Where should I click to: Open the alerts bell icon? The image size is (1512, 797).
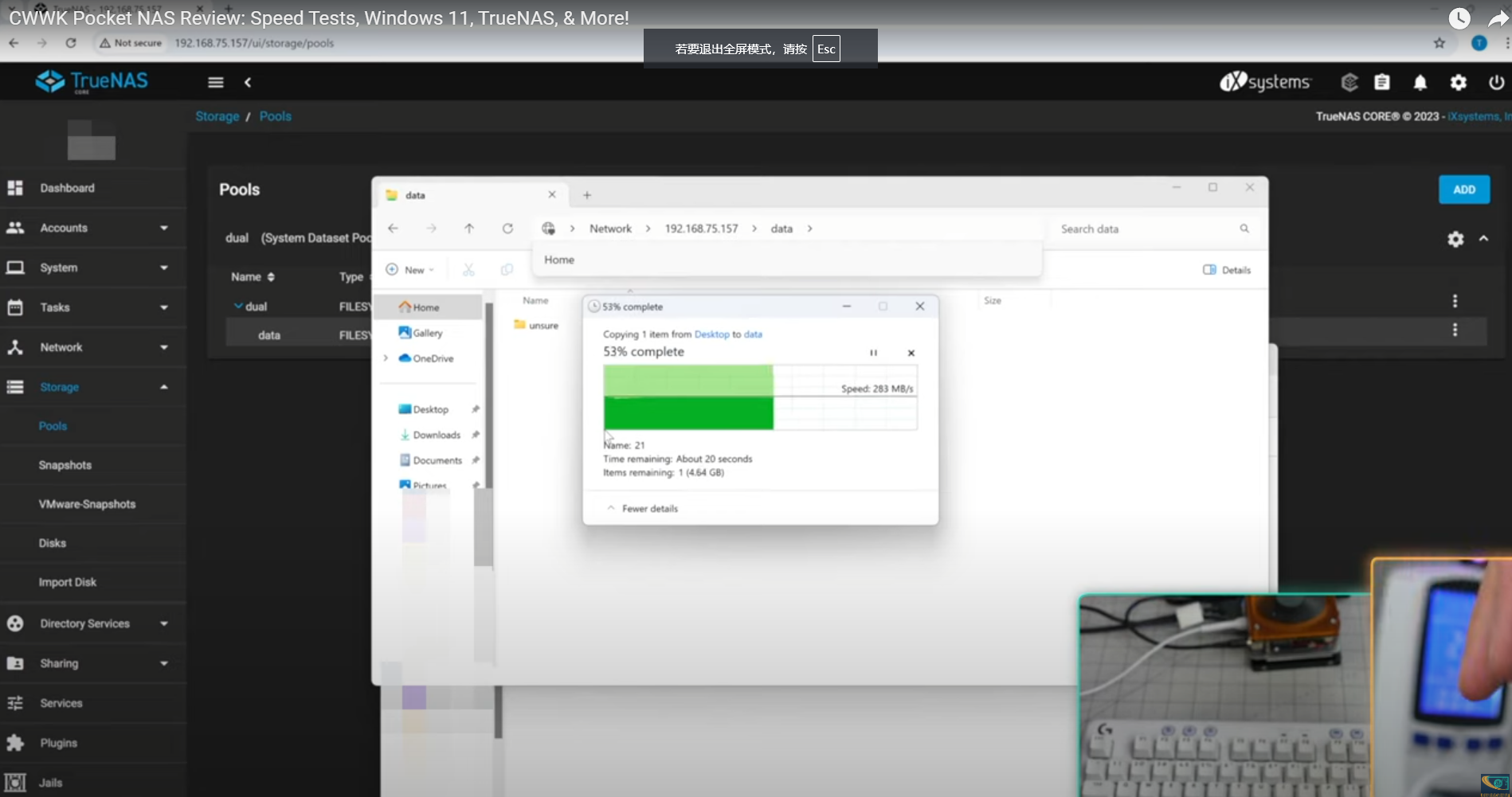pyautogui.click(x=1420, y=82)
